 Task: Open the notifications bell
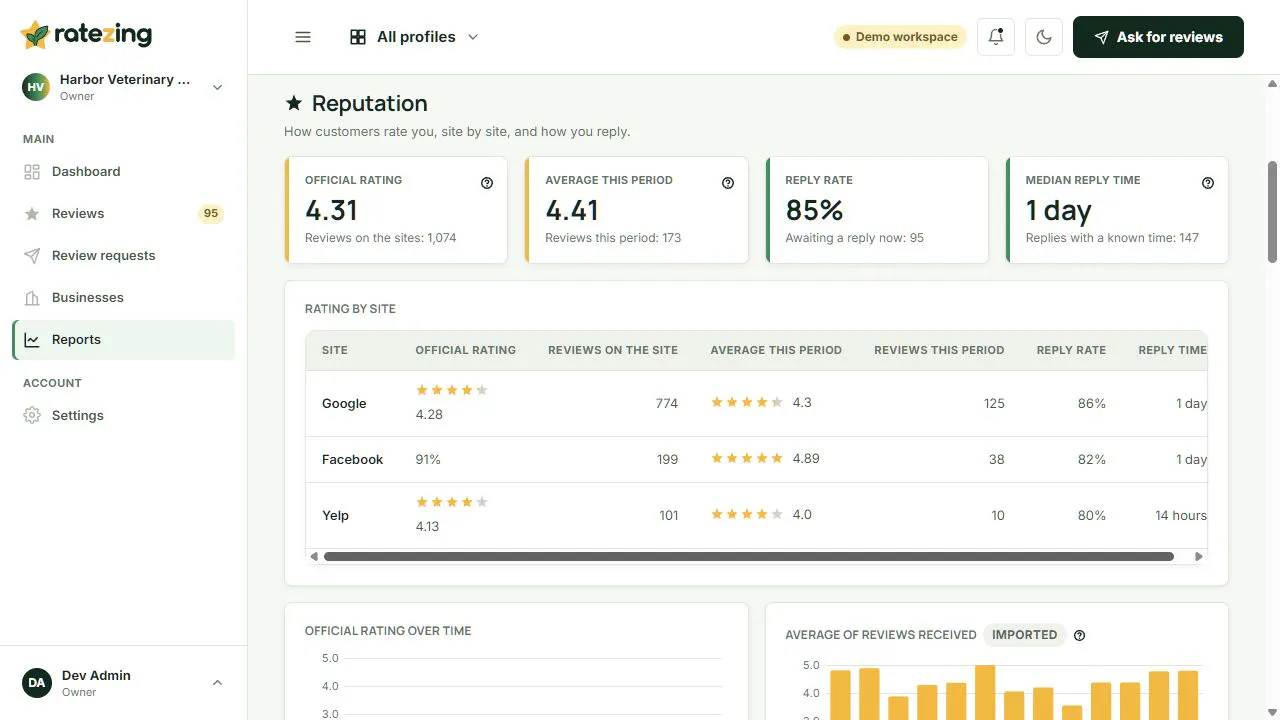click(x=996, y=37)
